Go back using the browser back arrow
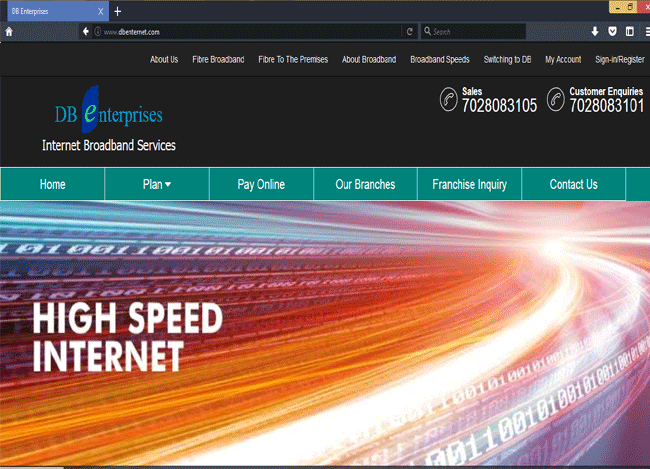 (x=86, y=31)
